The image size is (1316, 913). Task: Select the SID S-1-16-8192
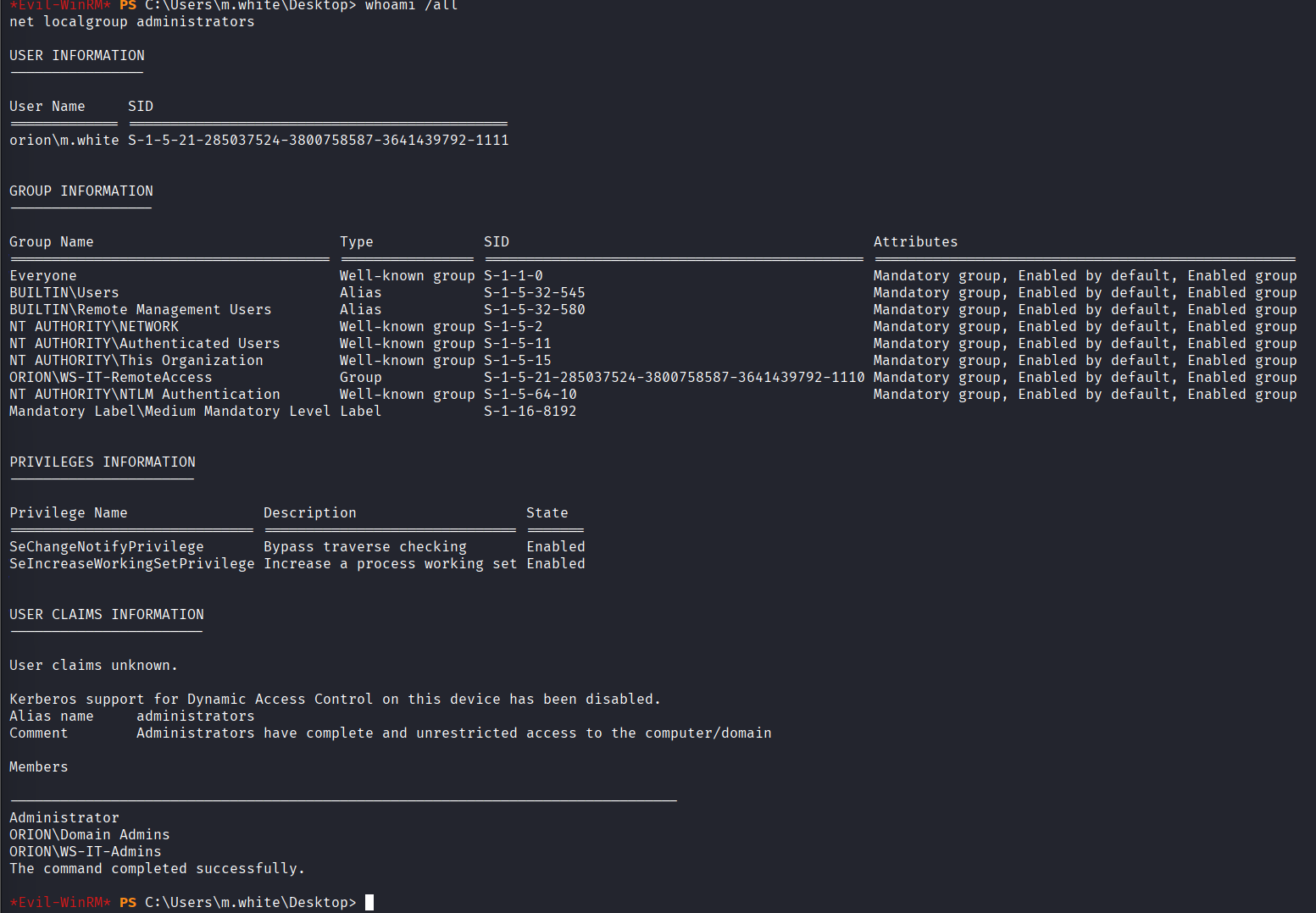click(x=530, y=412)
